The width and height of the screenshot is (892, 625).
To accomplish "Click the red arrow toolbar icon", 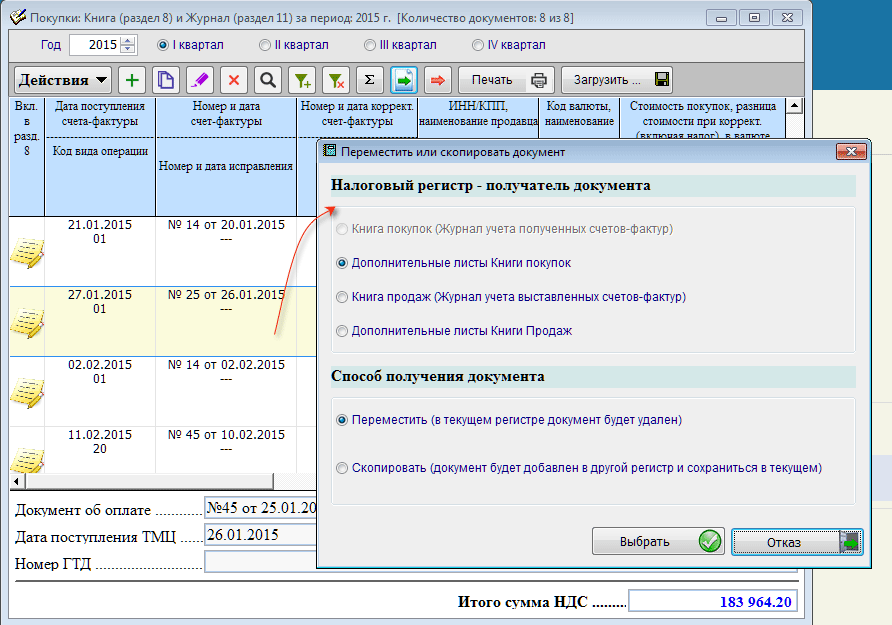I will coord(438,80).
